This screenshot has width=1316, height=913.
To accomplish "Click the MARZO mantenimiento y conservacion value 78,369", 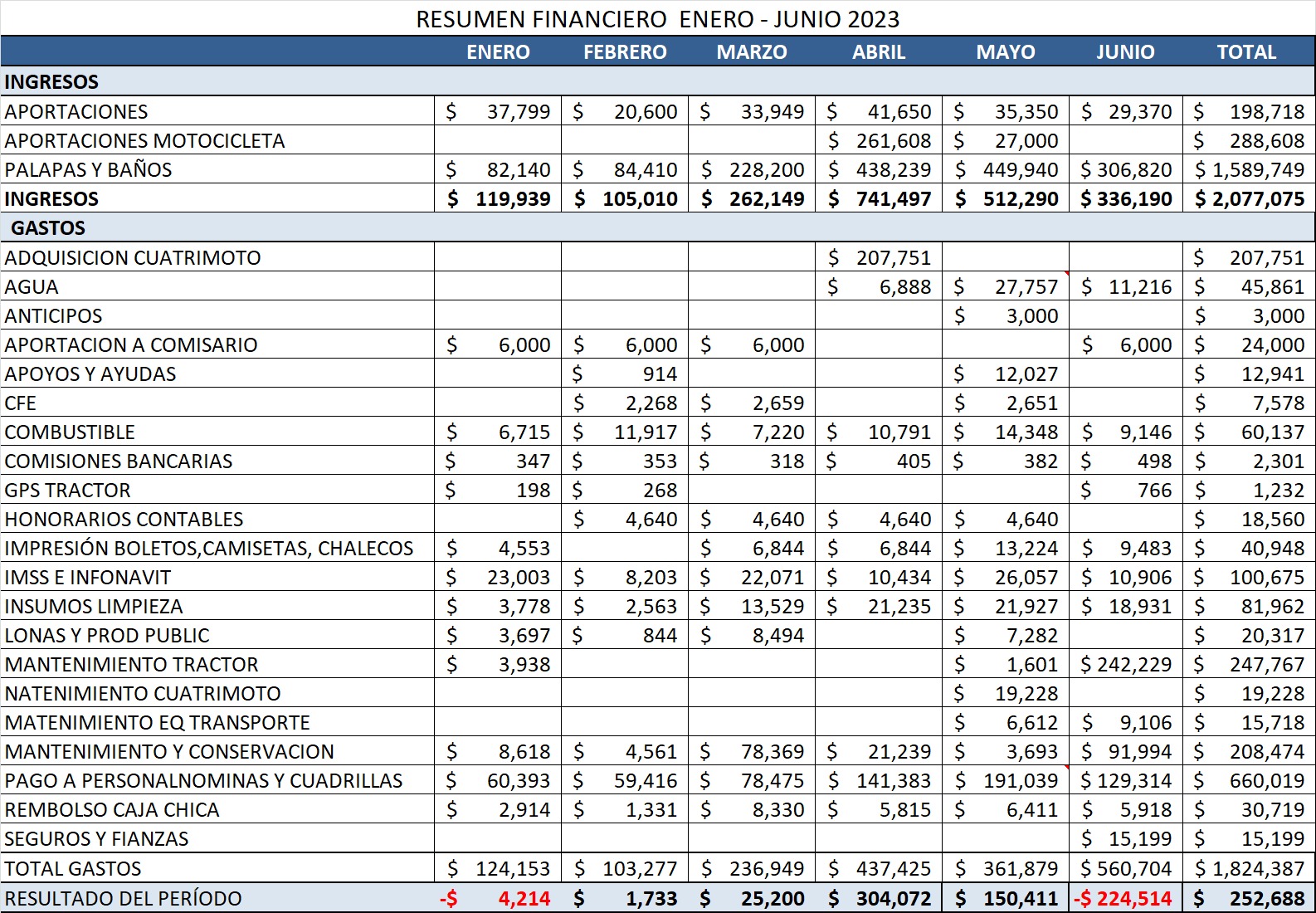I will 773,751.
